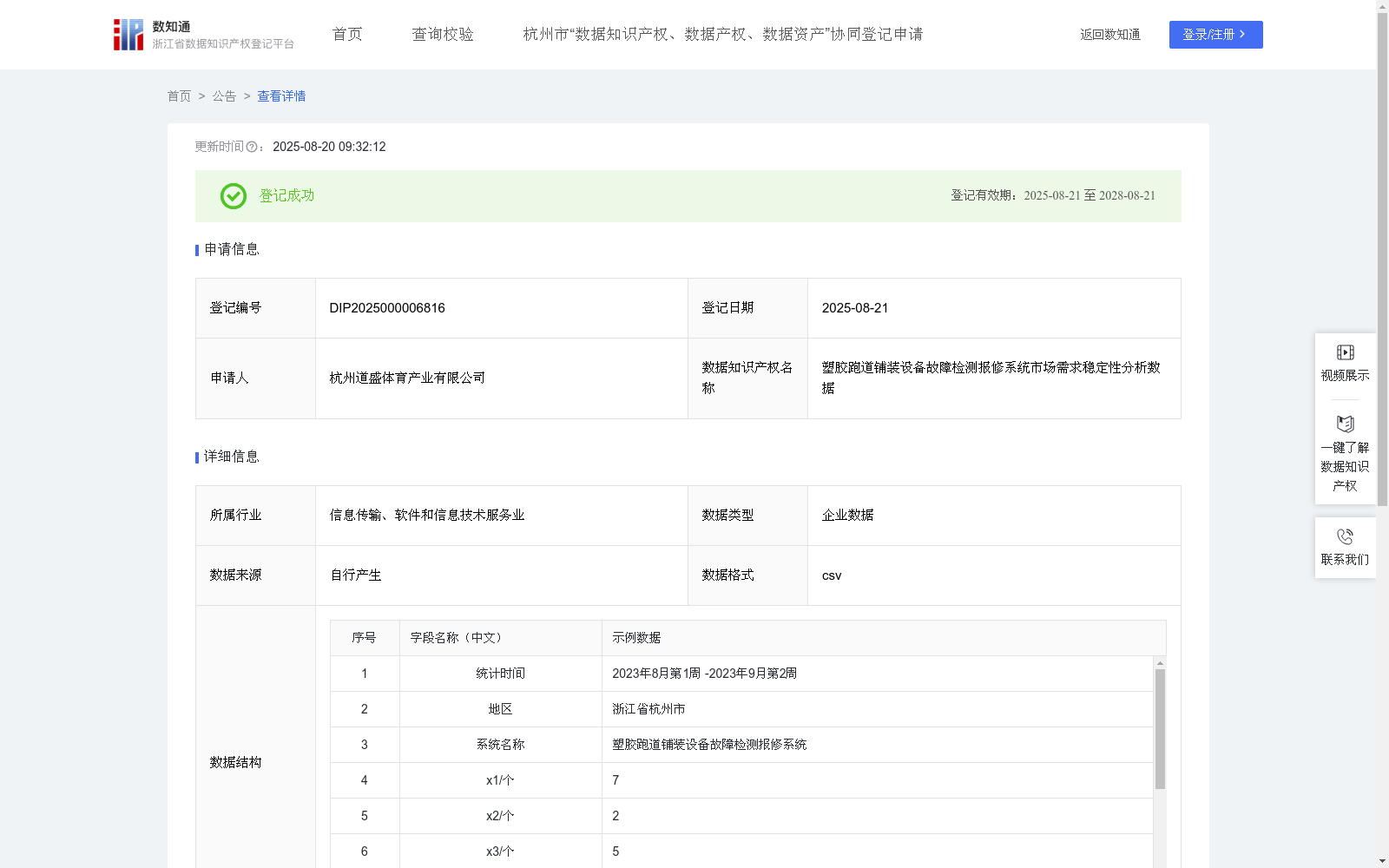
Task: Click the x2/个 field name cell
Action: 500,816
